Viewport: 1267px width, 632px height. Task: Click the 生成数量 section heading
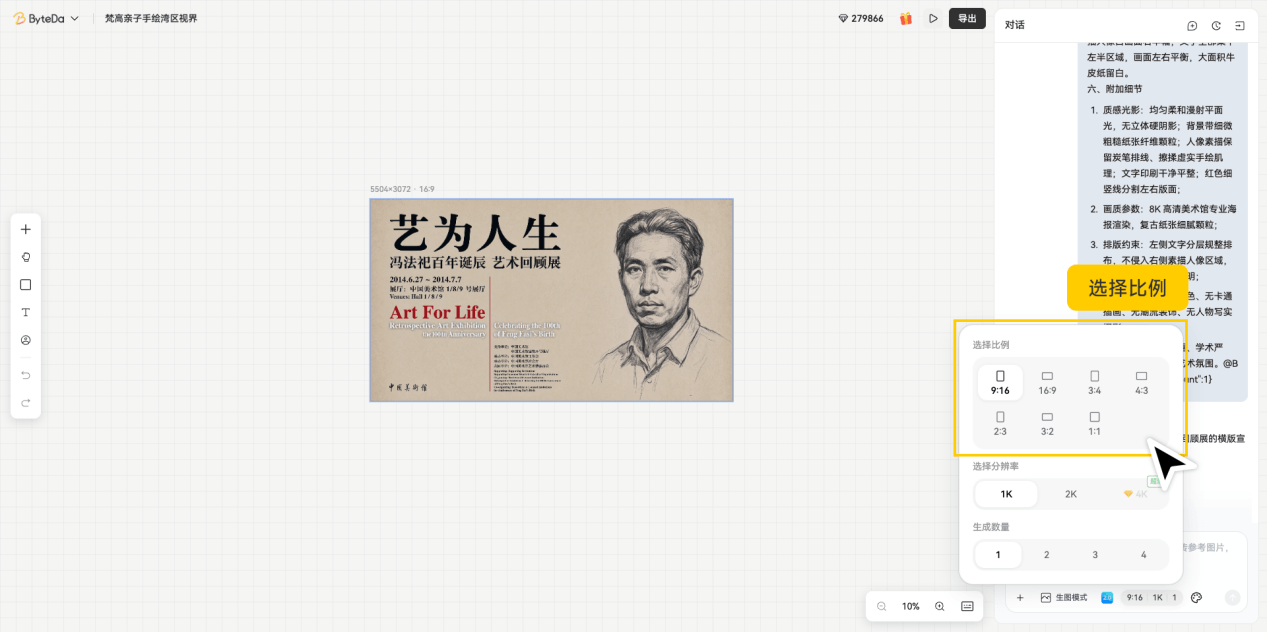[x=991, y=526]
